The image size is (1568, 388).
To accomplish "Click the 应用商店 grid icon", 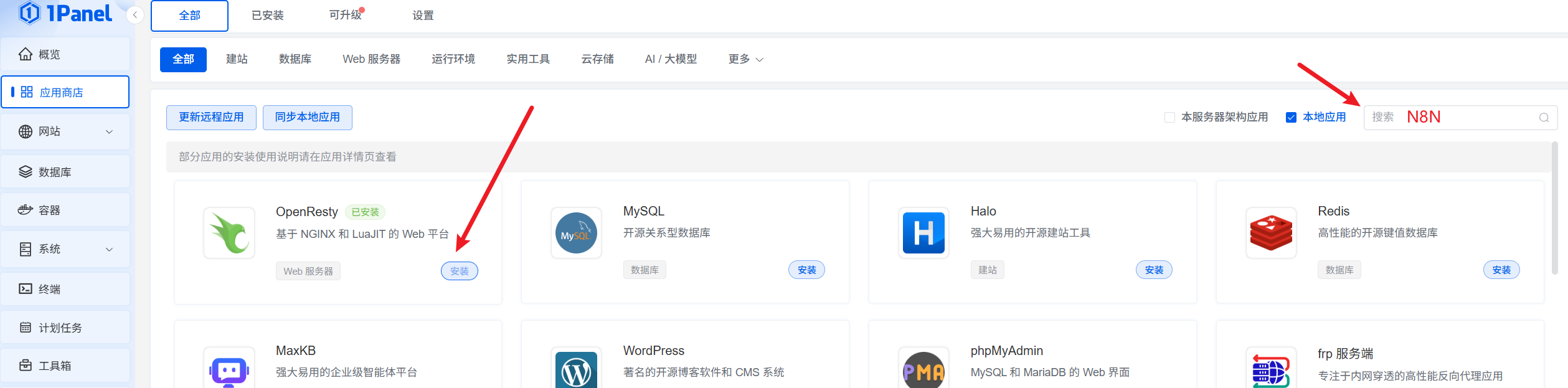I will pyautogui.click(x=27, y=92).
